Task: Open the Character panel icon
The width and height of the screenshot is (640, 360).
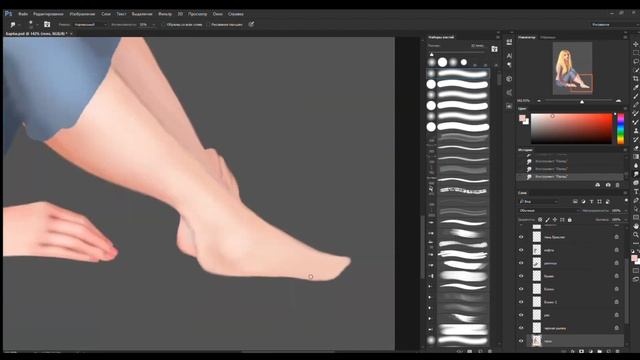Action: coord(509,56)
